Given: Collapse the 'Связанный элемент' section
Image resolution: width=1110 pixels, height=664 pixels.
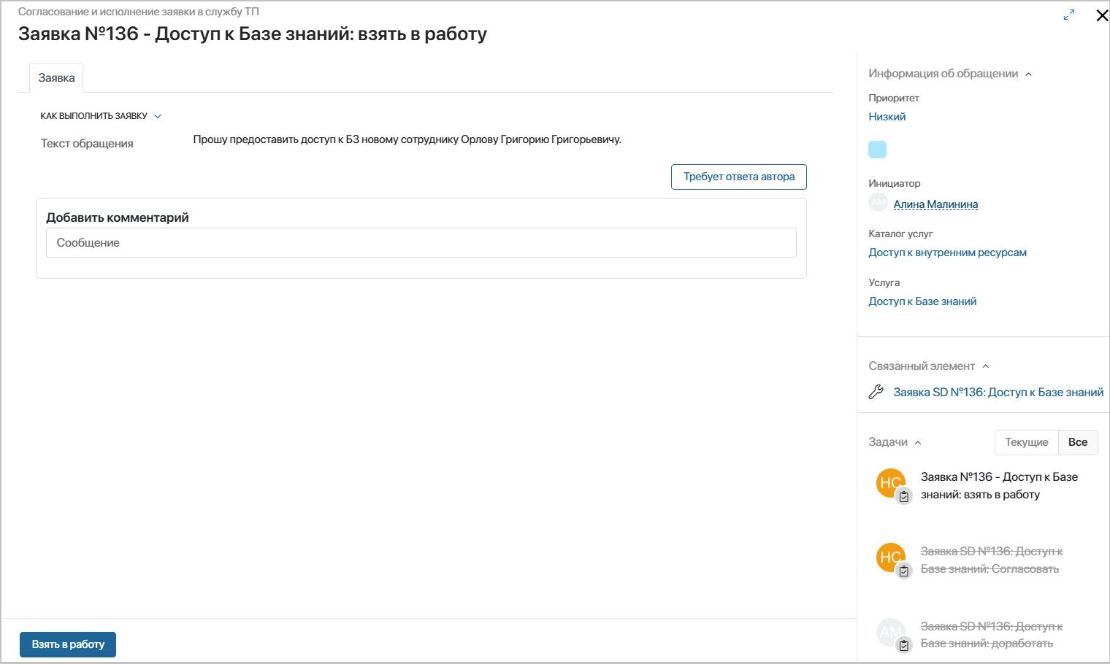Looking at the screenshot, I should [986, 366].
